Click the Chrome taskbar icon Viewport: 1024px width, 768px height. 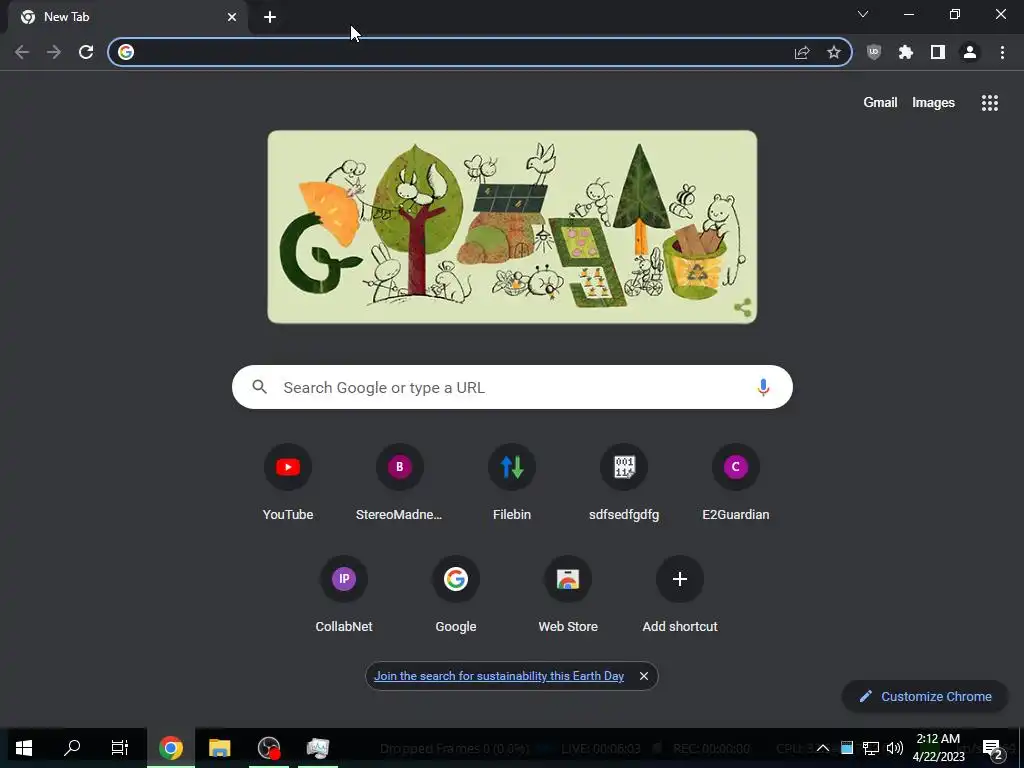(x=170, y=748)
